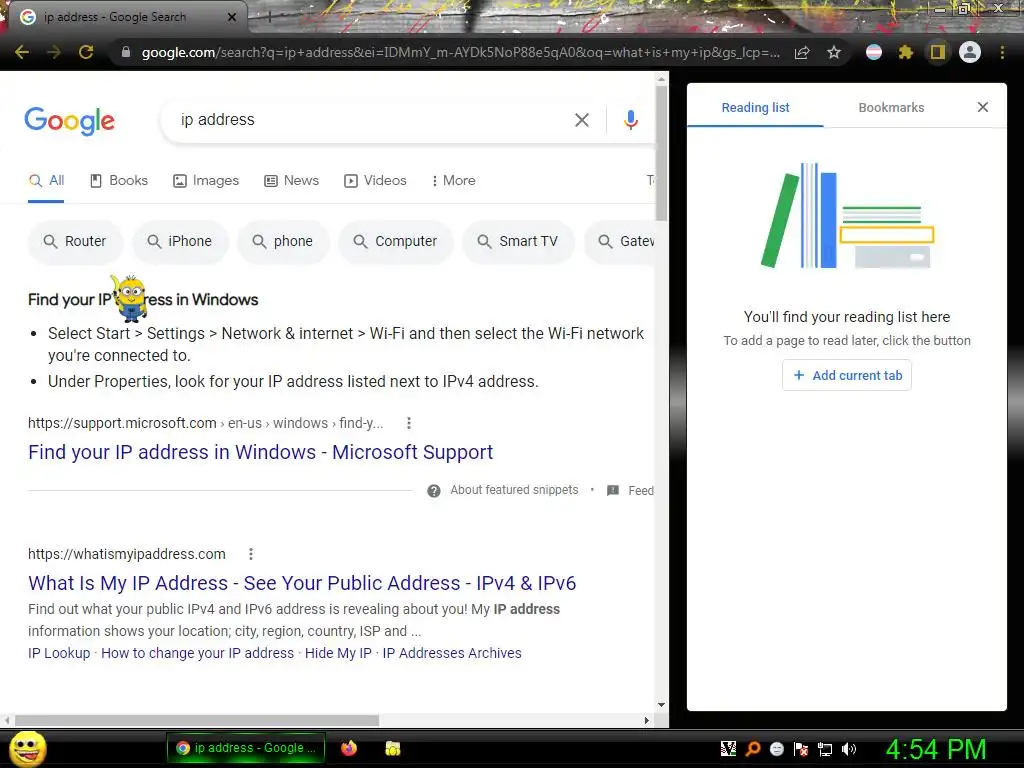1024x768 pixels.
Task: Click the checkered tray icon
Action: (x=728, y=749)
